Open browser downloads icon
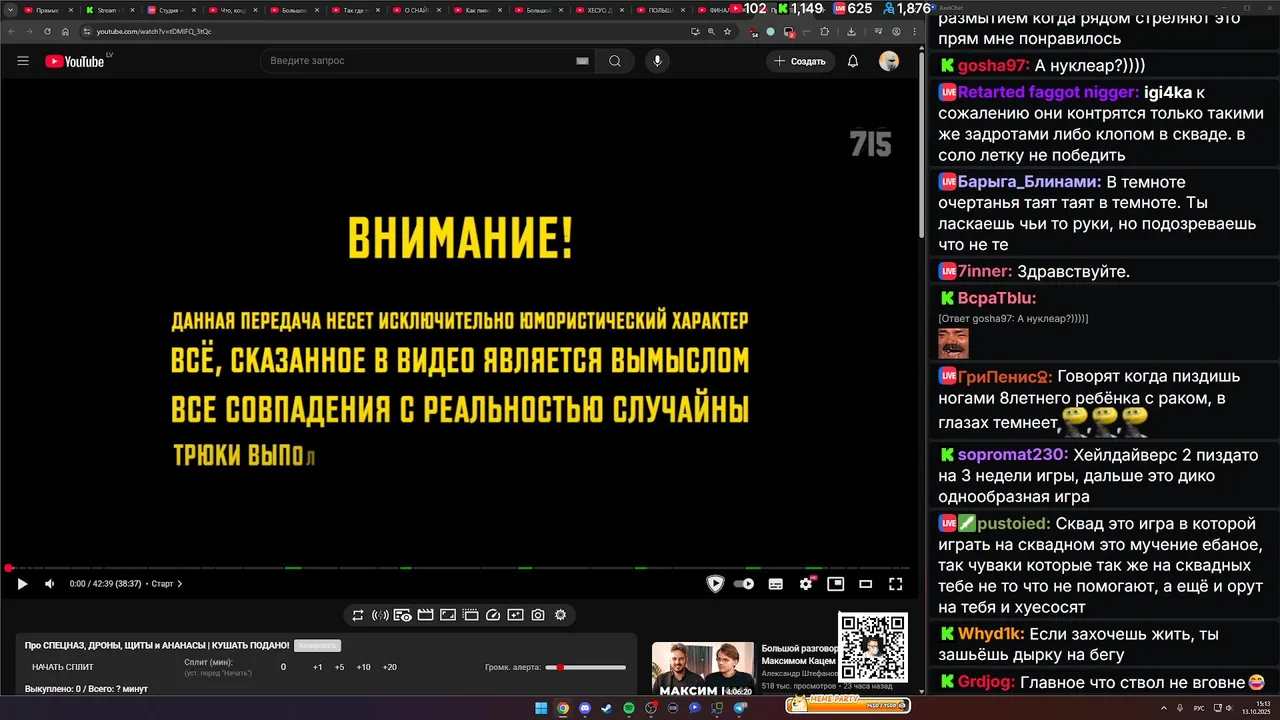This screenshot has height=720, width=1280. pos(850,31)
